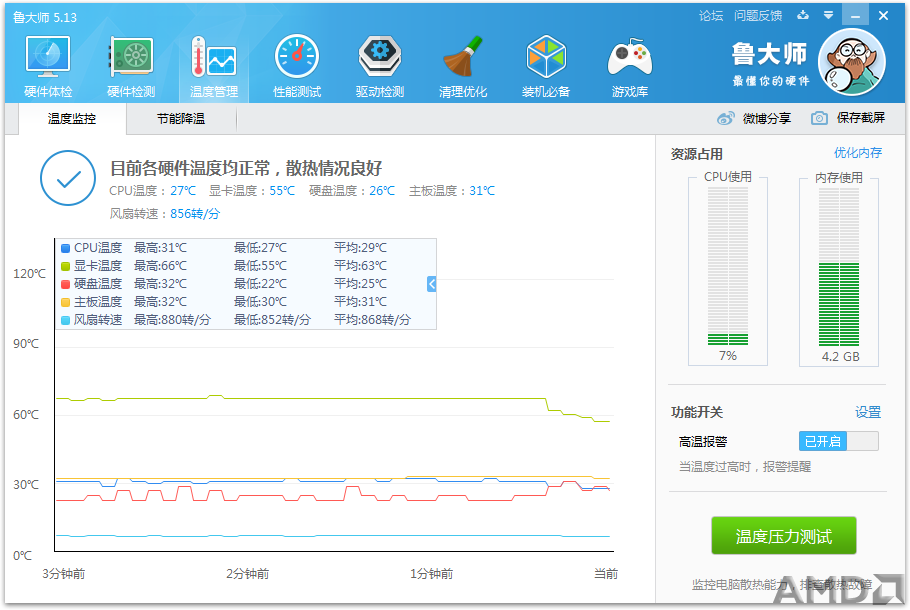The image size is (910, 610).
Task: Collapse the temperature legend panel arrow
Action: point(431,284)
